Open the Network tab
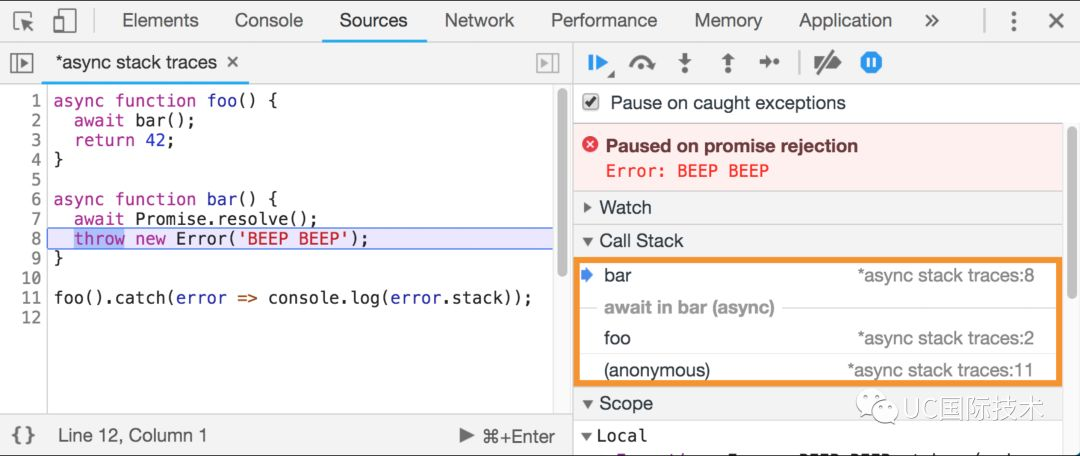This screenshot has width=1080, height=456. click(x=479, y=21)
